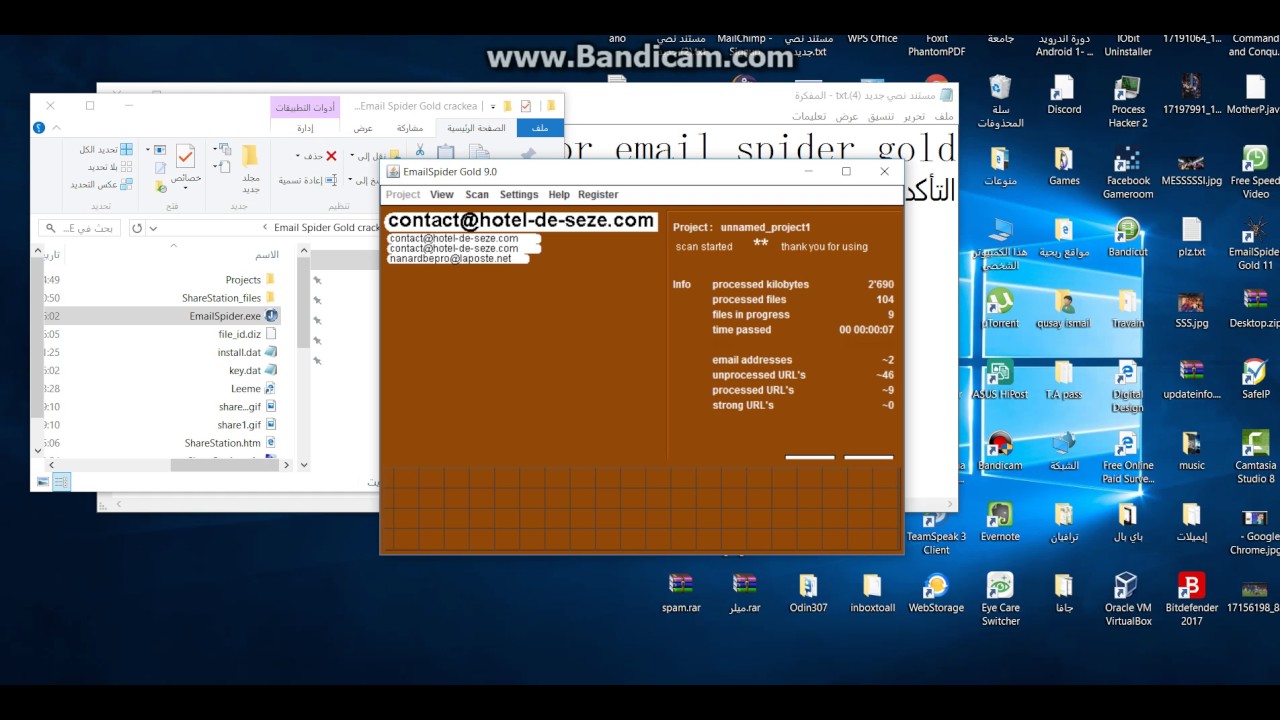The height and width of the screenshot is (720, 1280).
Task: Select file_id.diz in the file list
Action: [248, 334]
